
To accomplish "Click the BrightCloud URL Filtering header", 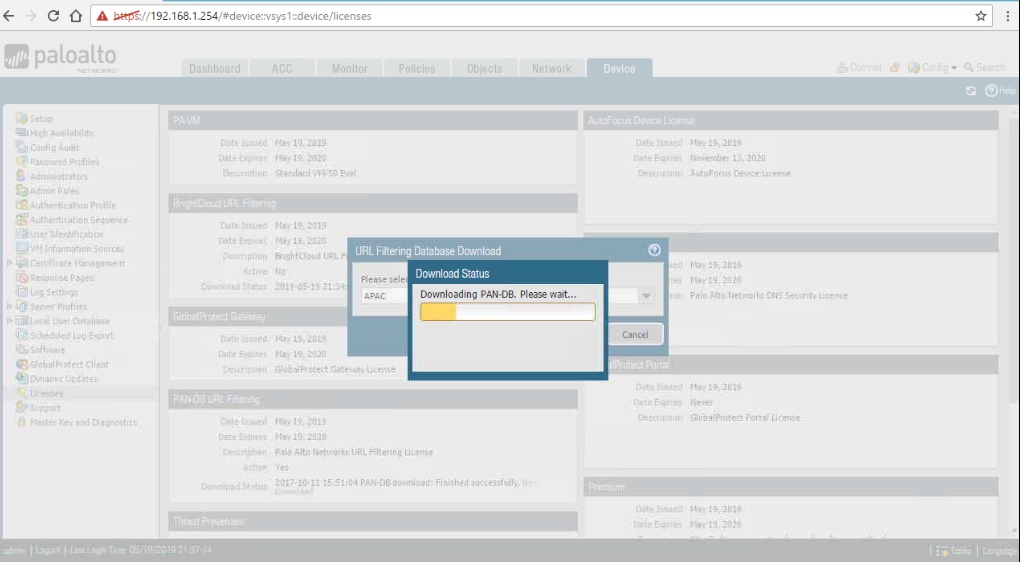I will (373, 204).
